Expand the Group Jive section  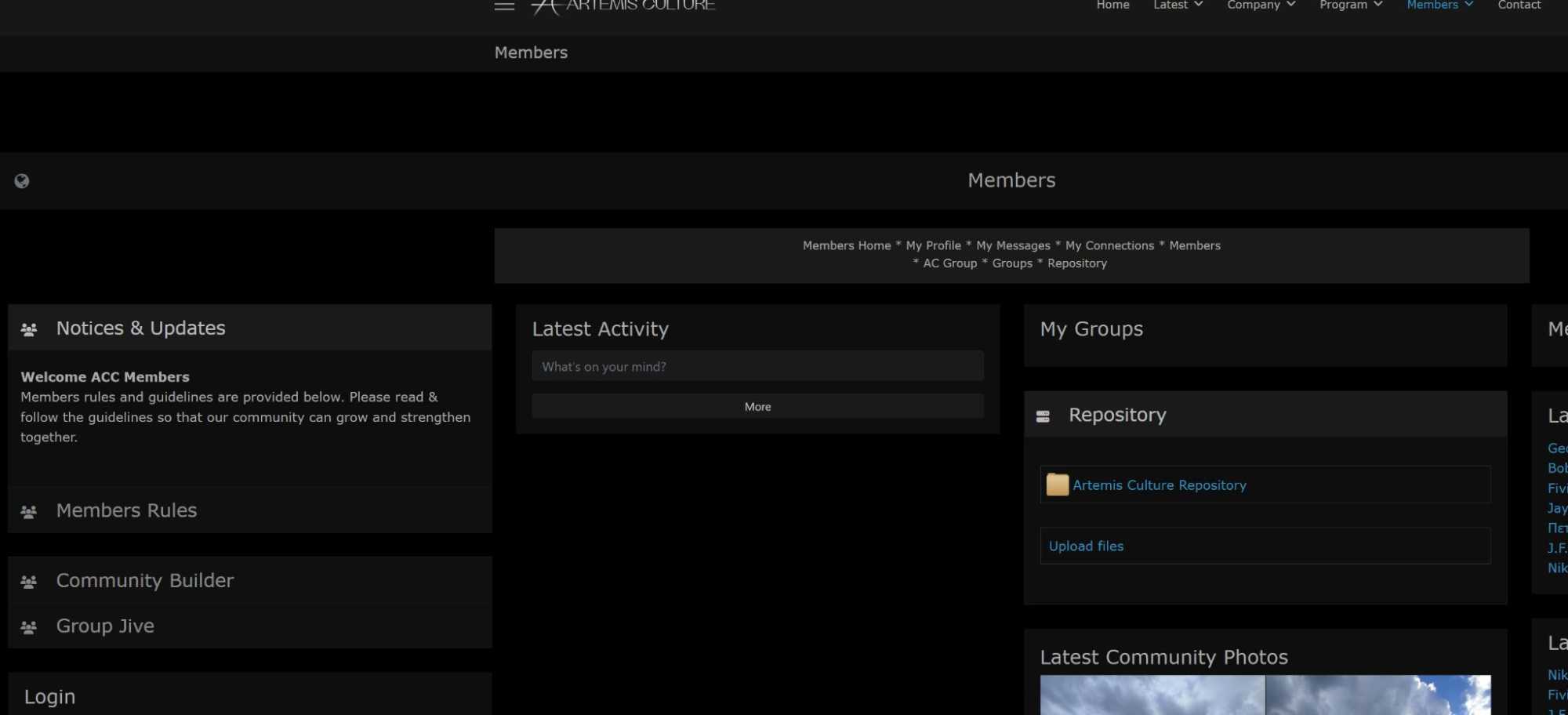tap(250, 626)
